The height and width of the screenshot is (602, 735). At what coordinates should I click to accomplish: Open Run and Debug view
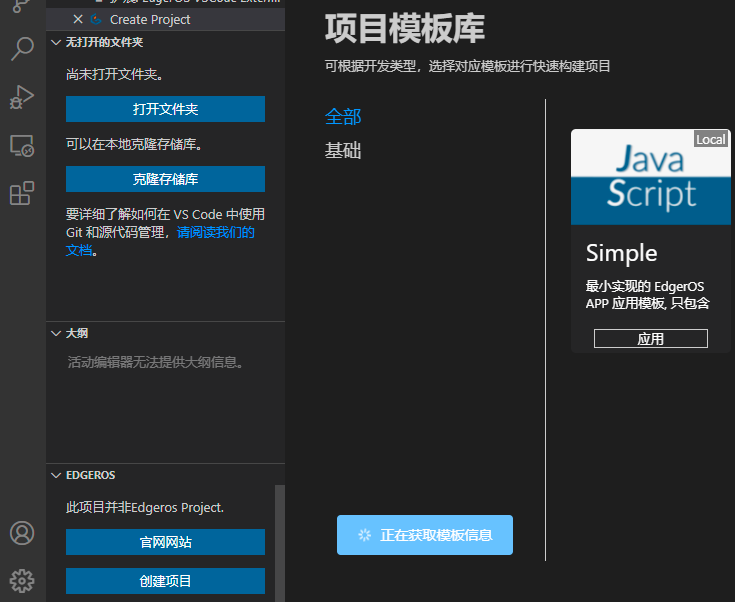pyautogui.click(x=22, y=97)
